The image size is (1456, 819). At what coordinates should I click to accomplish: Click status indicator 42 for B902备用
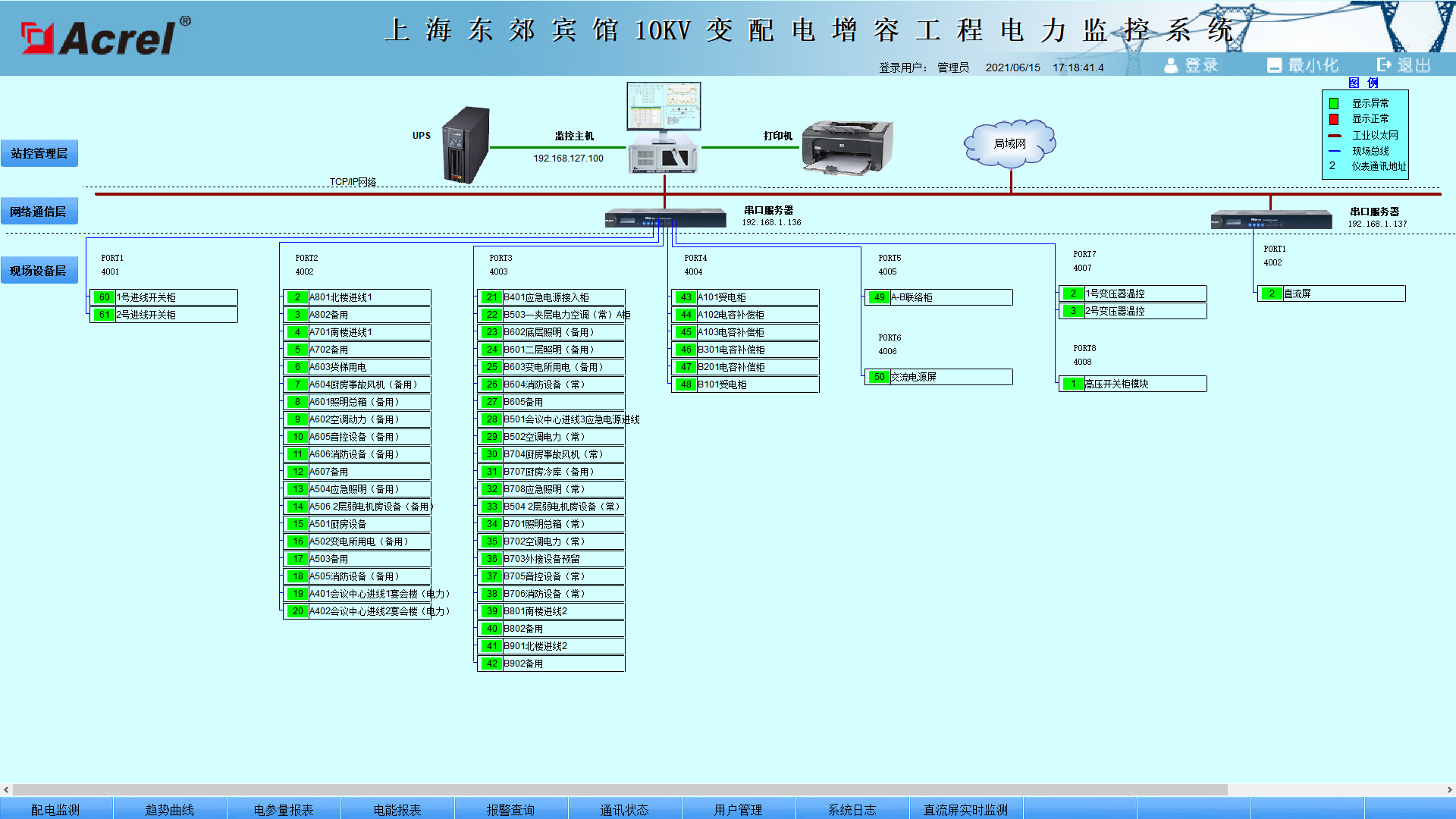[x=491, y=664]
